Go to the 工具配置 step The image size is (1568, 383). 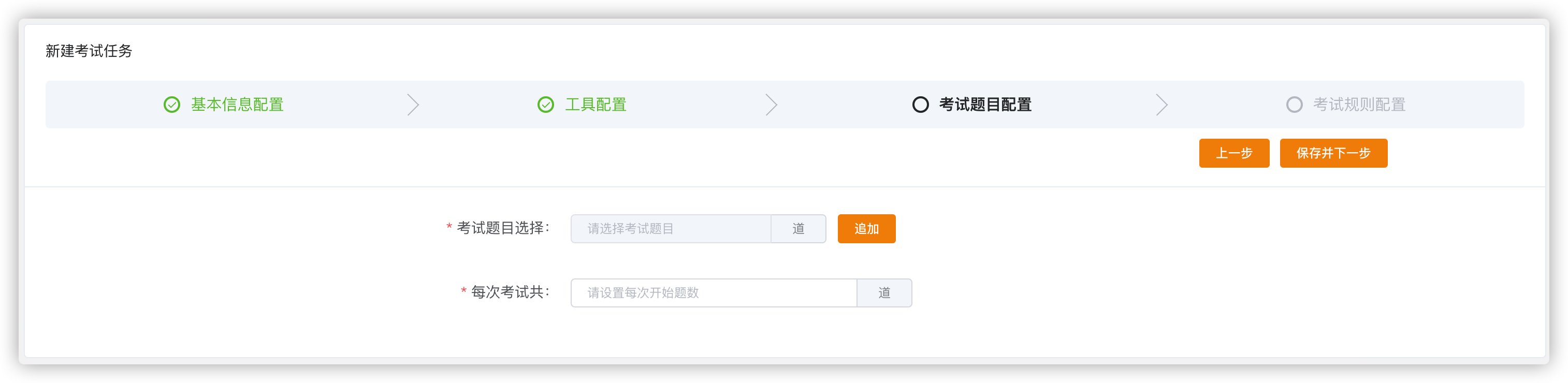coord(596,105)
